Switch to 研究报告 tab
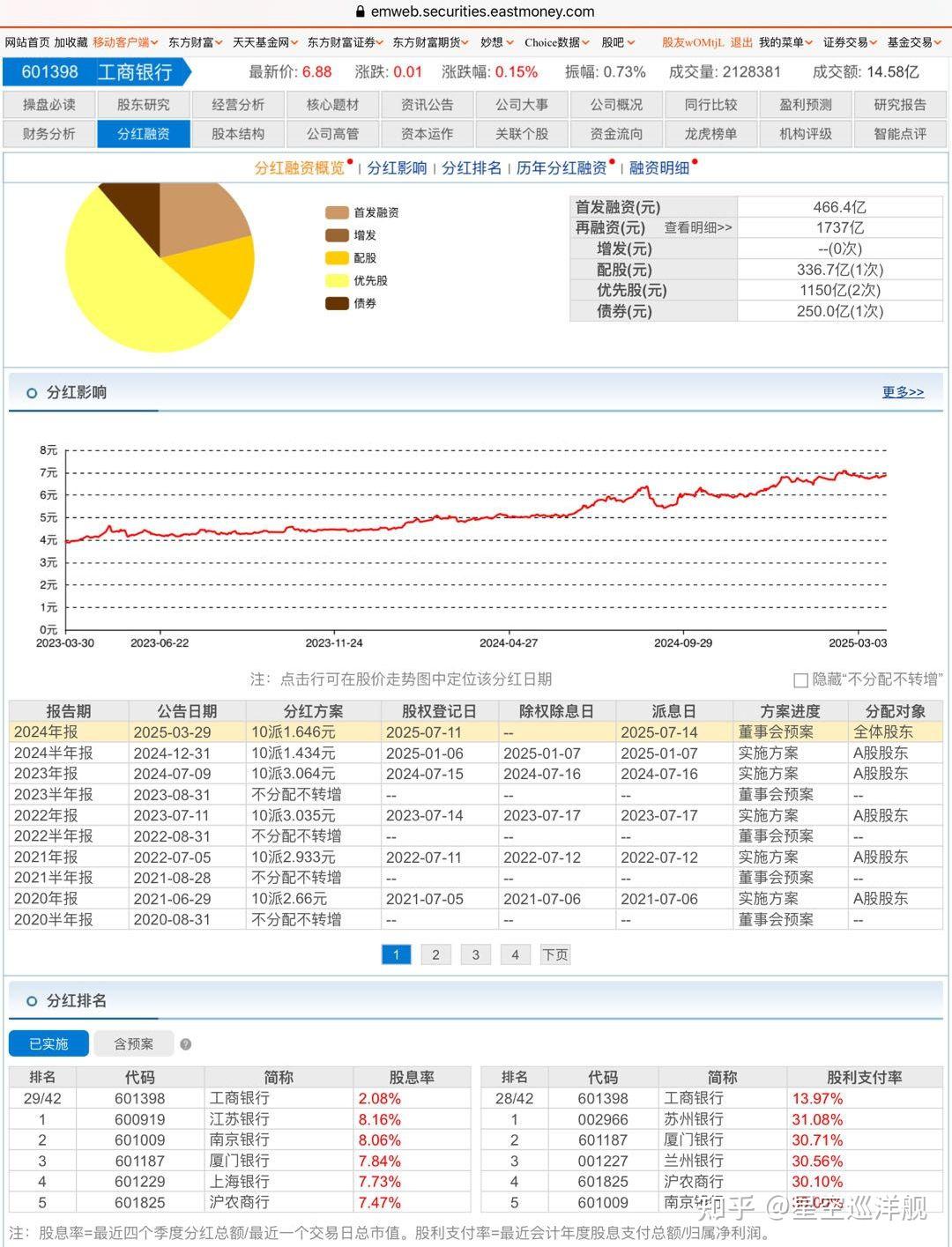Screen dimensions: 952x1247 point(900,105)
